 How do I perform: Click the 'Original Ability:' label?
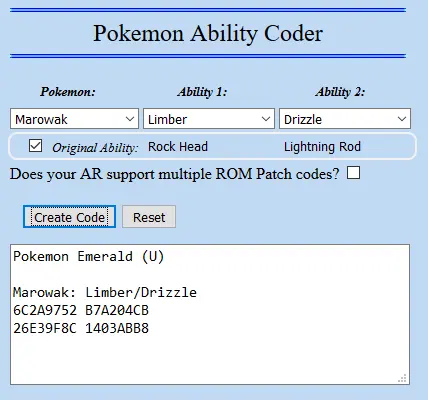click(95, 148)
